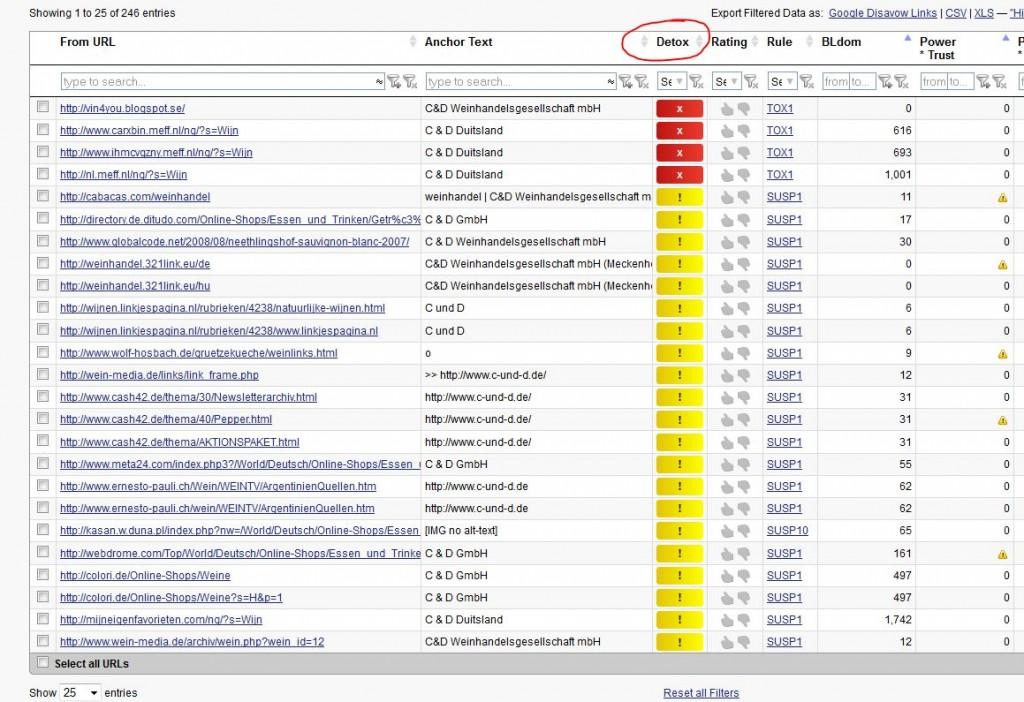
Task: Check the Select all URLs box
Action: tap(43, 663)
